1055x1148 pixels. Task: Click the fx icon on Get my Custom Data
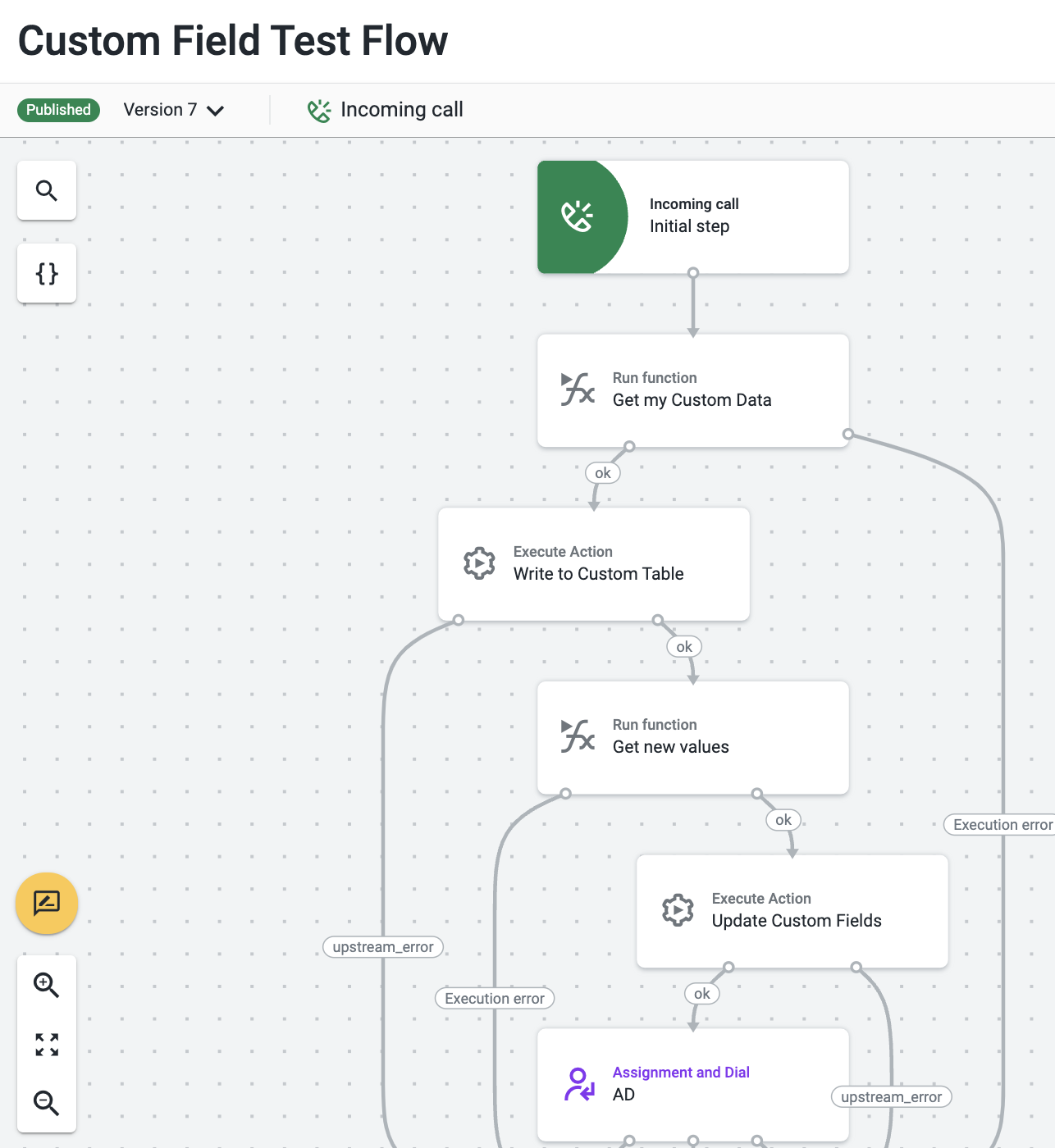[x=578, y=389]
